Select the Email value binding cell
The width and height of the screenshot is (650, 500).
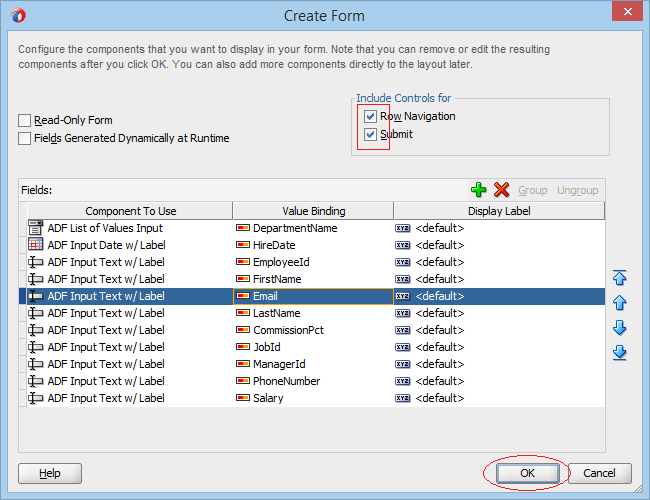coord(313,296)
